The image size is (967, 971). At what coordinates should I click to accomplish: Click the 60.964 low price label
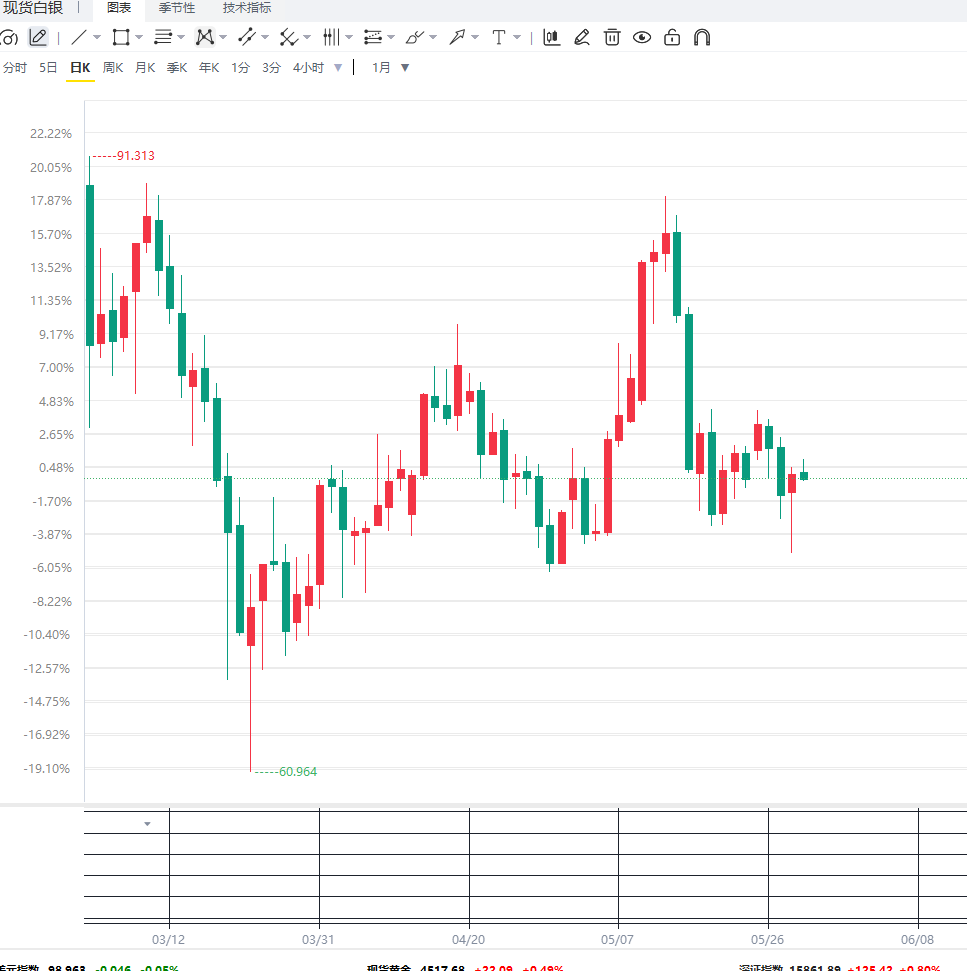(298, 772)
